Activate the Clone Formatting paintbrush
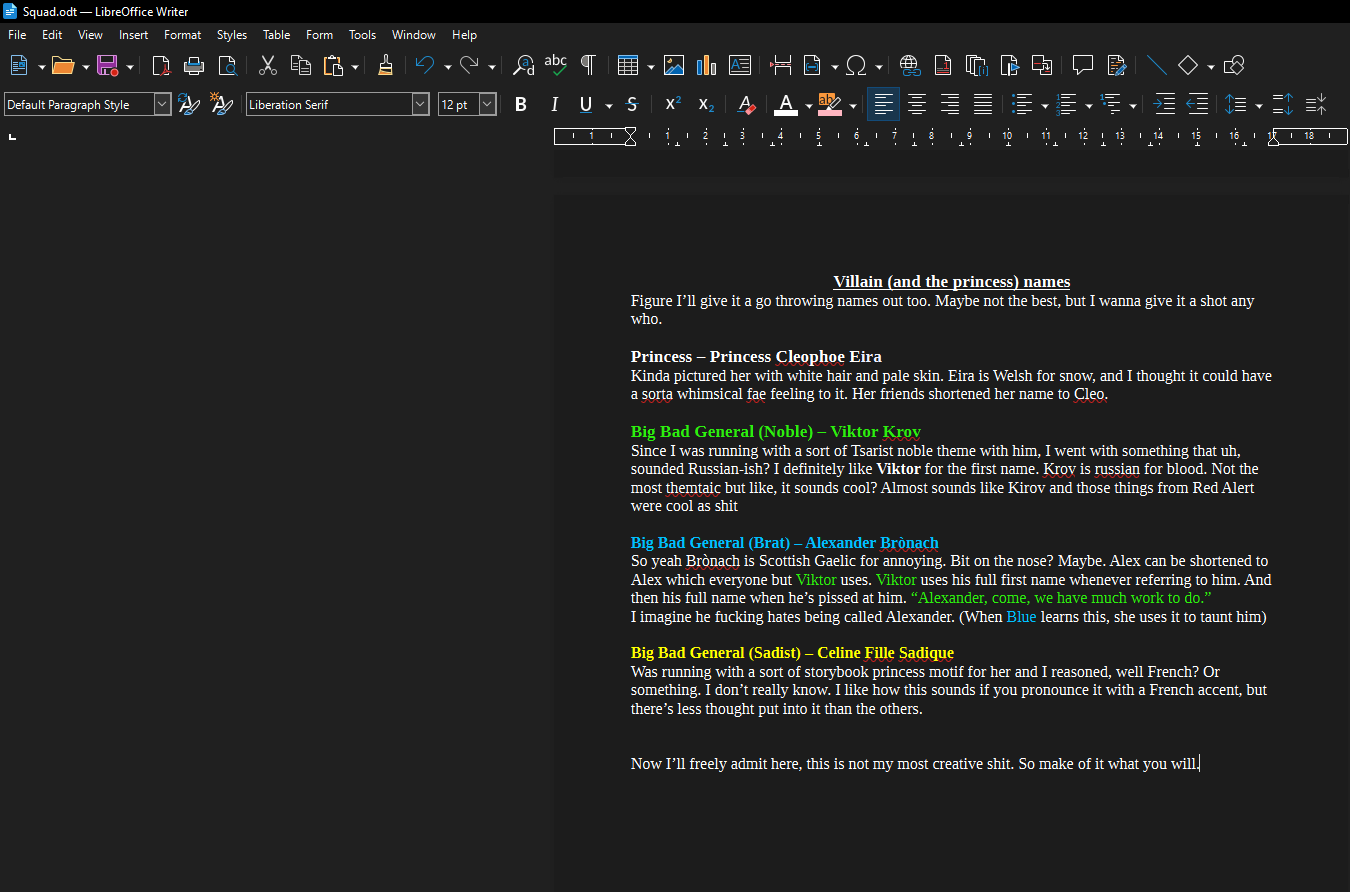Viewport: 1350px width, 892px height. 385,66
